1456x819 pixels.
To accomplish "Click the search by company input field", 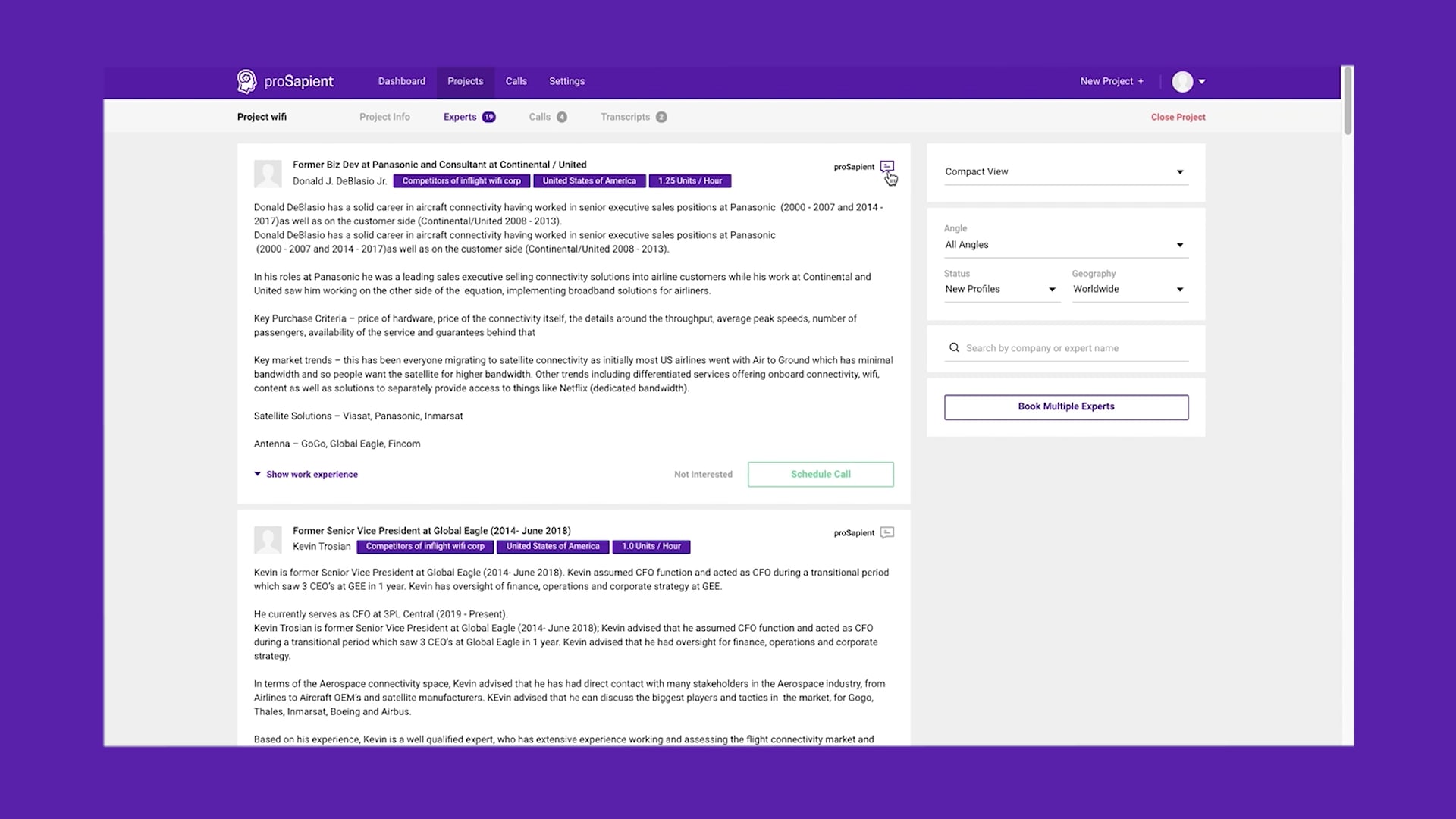I will (1062, 348).
